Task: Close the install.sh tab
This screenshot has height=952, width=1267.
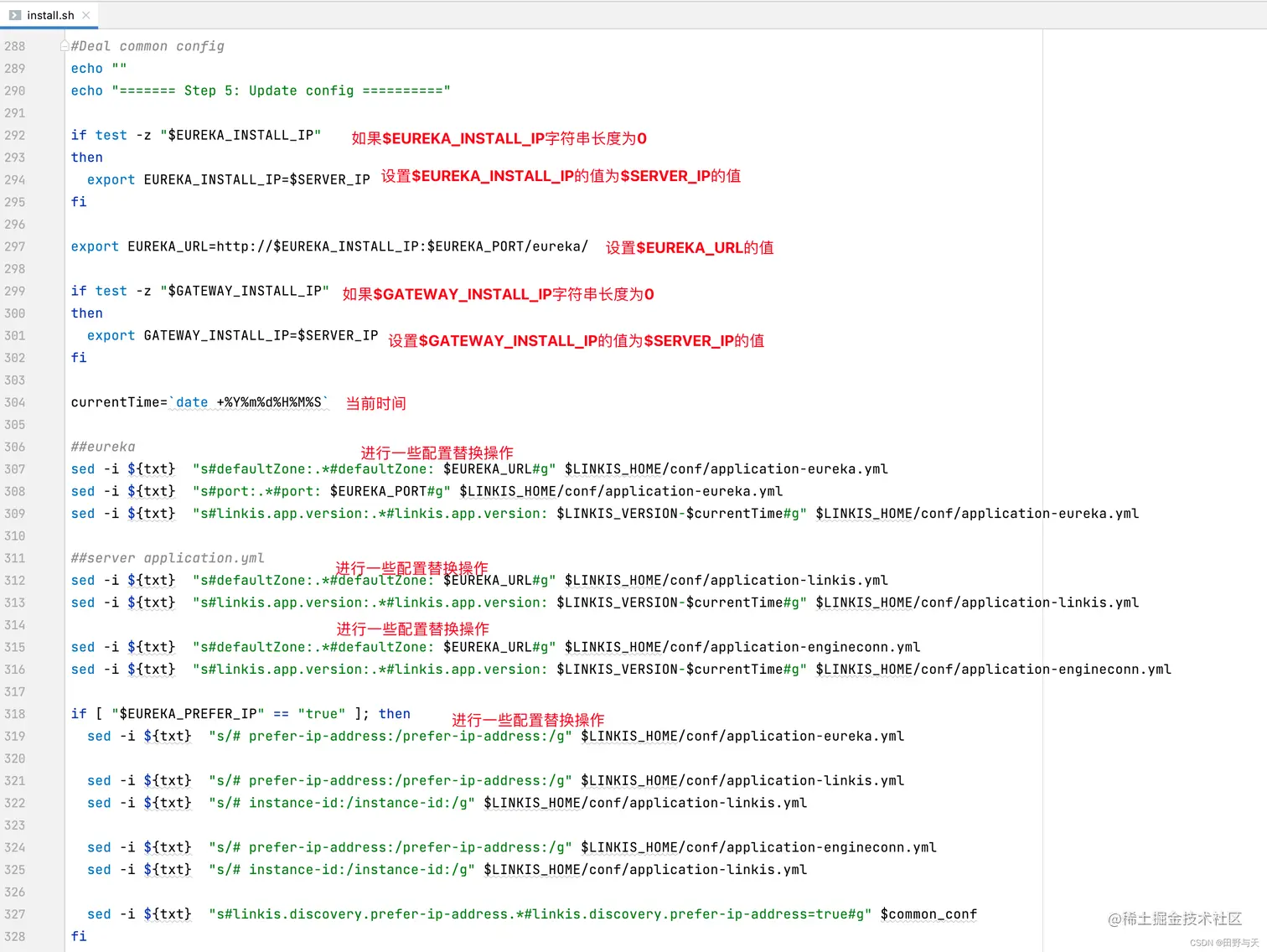Action: (x=86, y=15)
